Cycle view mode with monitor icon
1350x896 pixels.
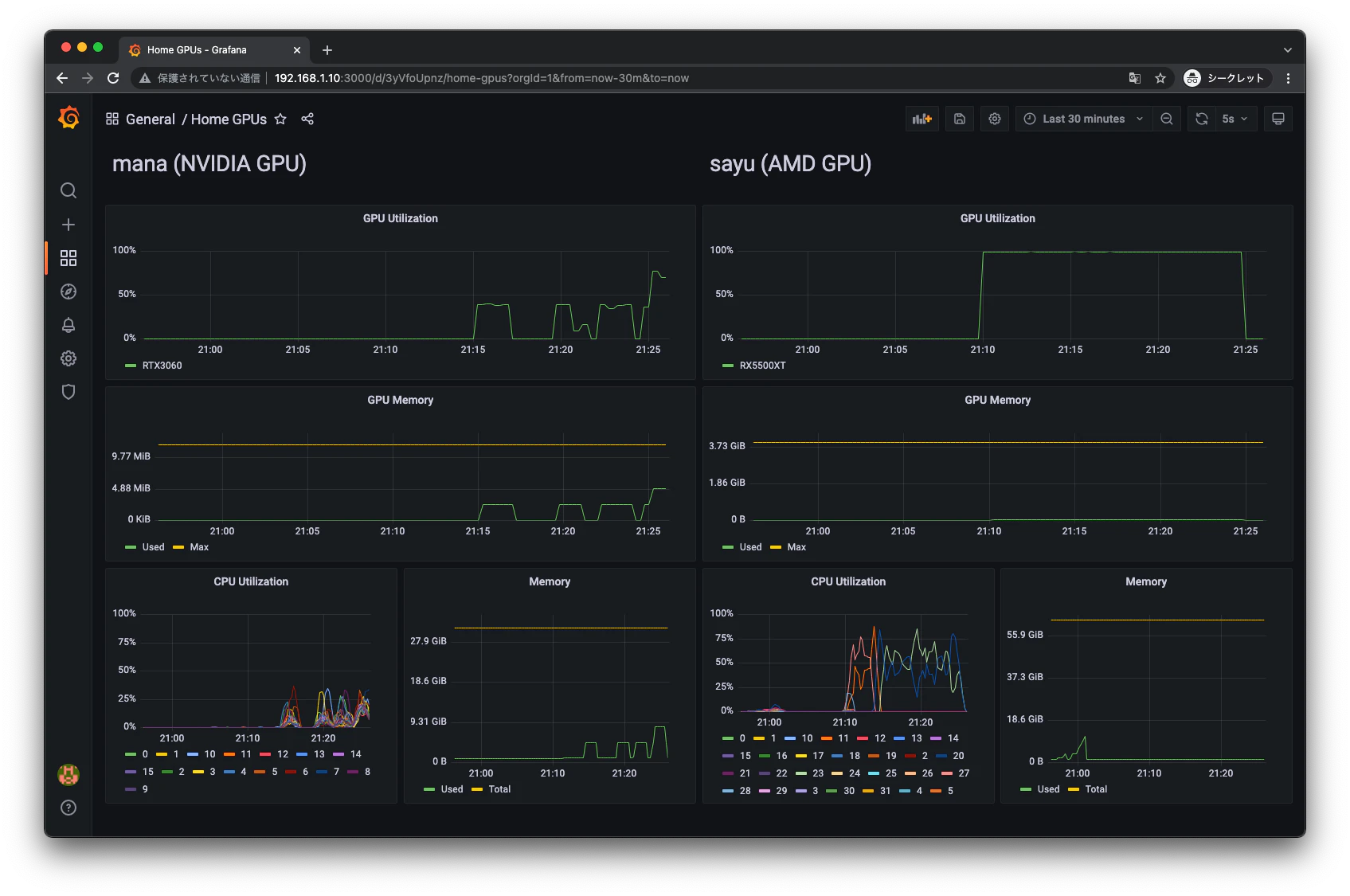point(1278,119)
